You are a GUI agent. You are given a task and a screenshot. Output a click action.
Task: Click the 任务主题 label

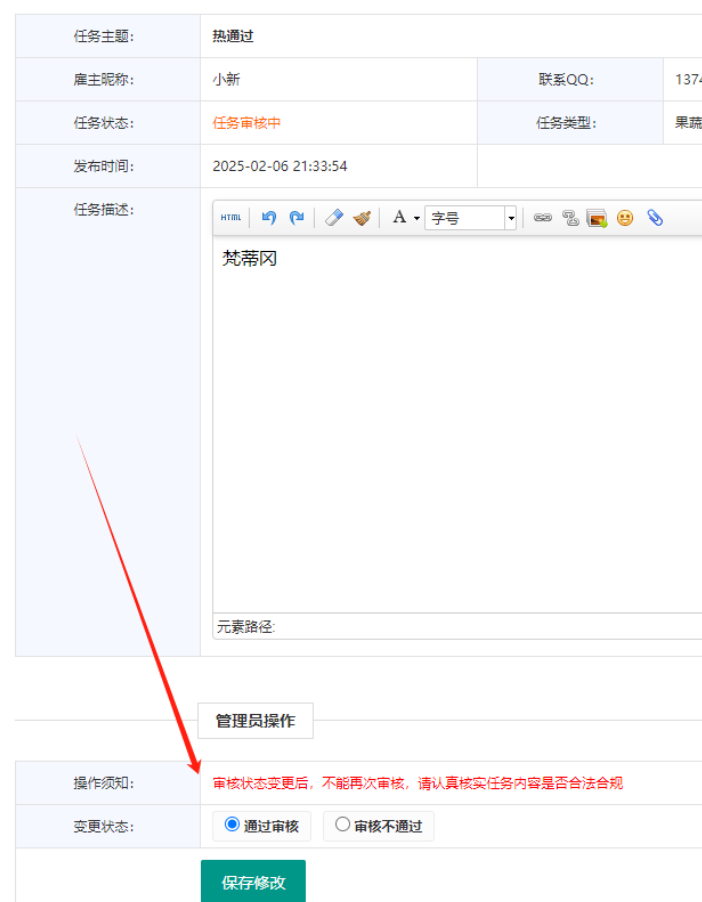click(x=104, y=36)
